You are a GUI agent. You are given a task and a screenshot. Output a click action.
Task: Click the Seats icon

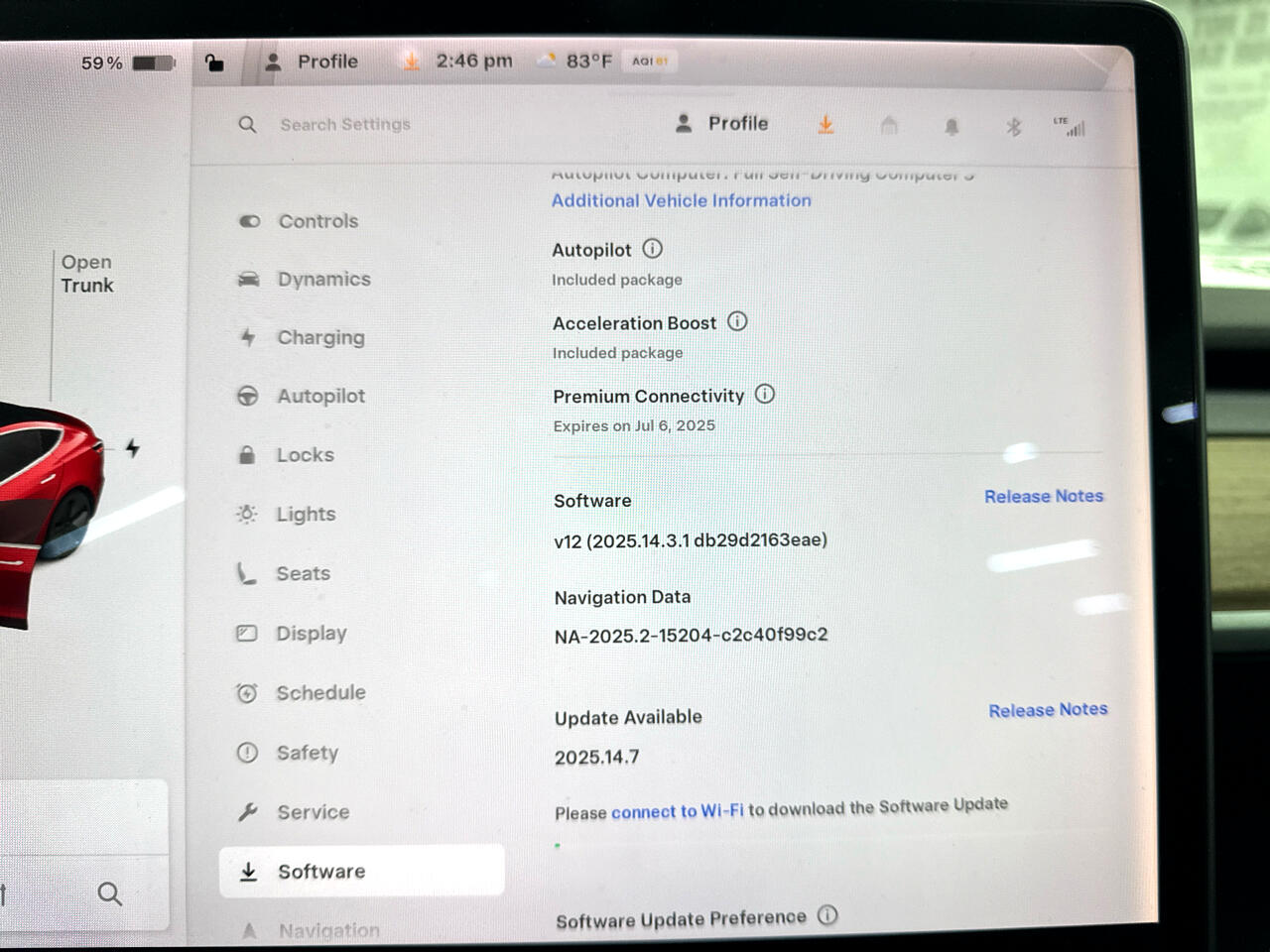point(246,573)
